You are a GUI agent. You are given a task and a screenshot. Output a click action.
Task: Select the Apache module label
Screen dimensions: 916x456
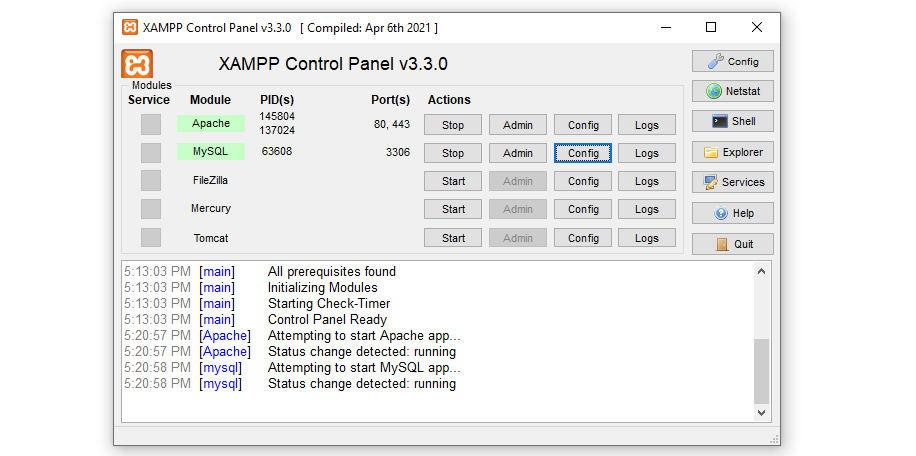pos(211,123)
